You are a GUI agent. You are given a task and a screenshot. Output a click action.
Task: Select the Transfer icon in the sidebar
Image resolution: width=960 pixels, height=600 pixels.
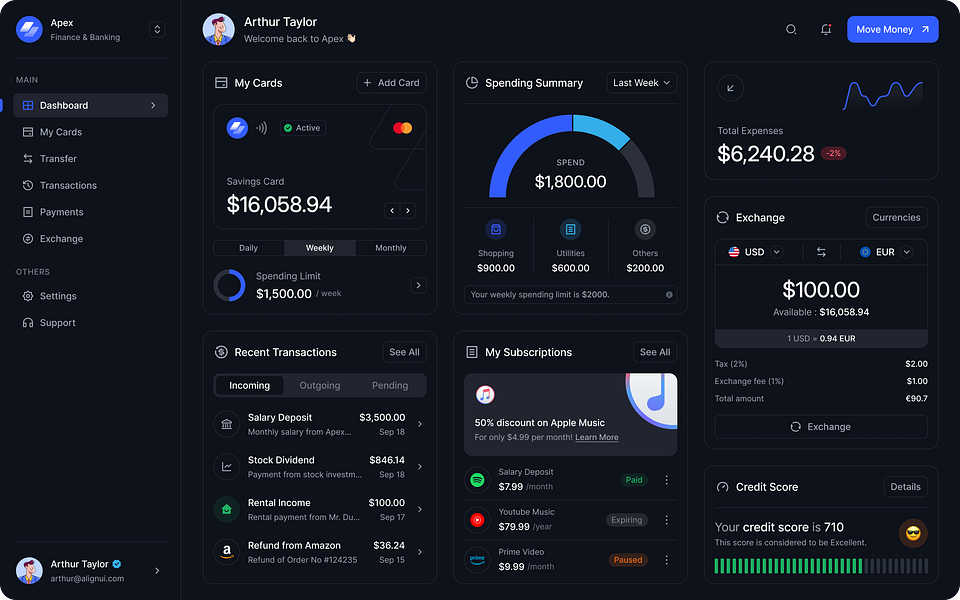30,158
